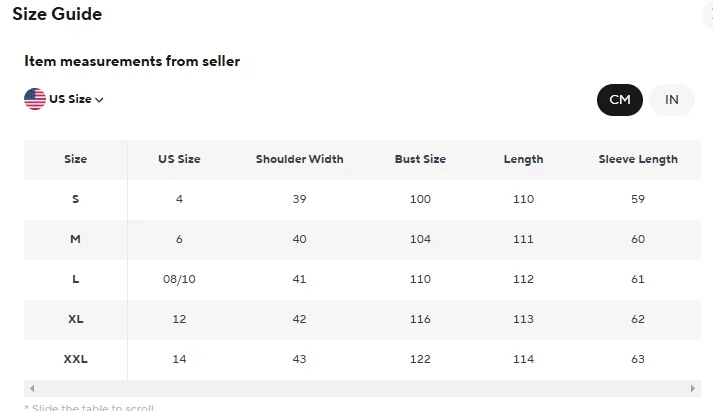Close the Size Guide dialog
This screenshot has width=713, height=411.
709,14
